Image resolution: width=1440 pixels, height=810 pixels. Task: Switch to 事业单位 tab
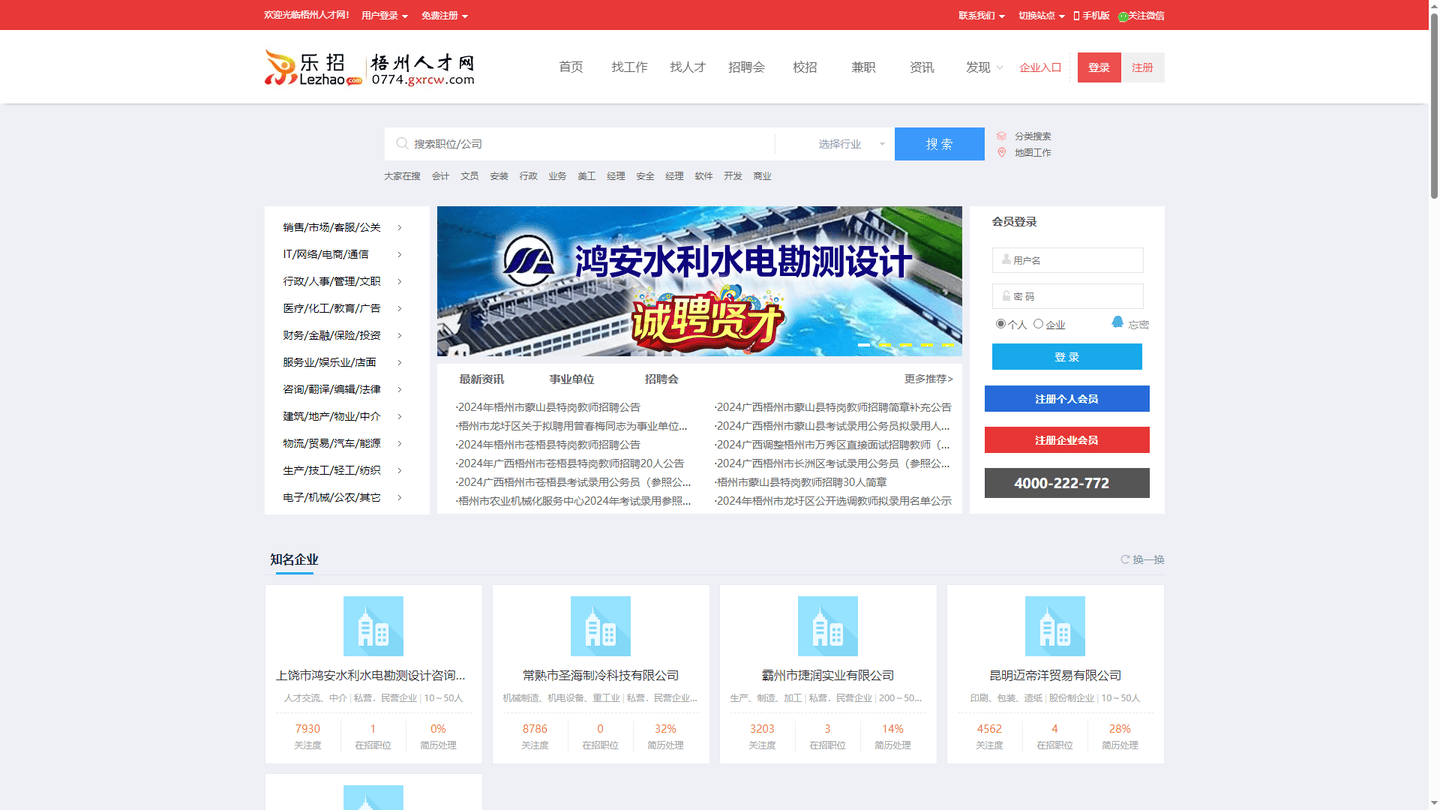point(571,379)
